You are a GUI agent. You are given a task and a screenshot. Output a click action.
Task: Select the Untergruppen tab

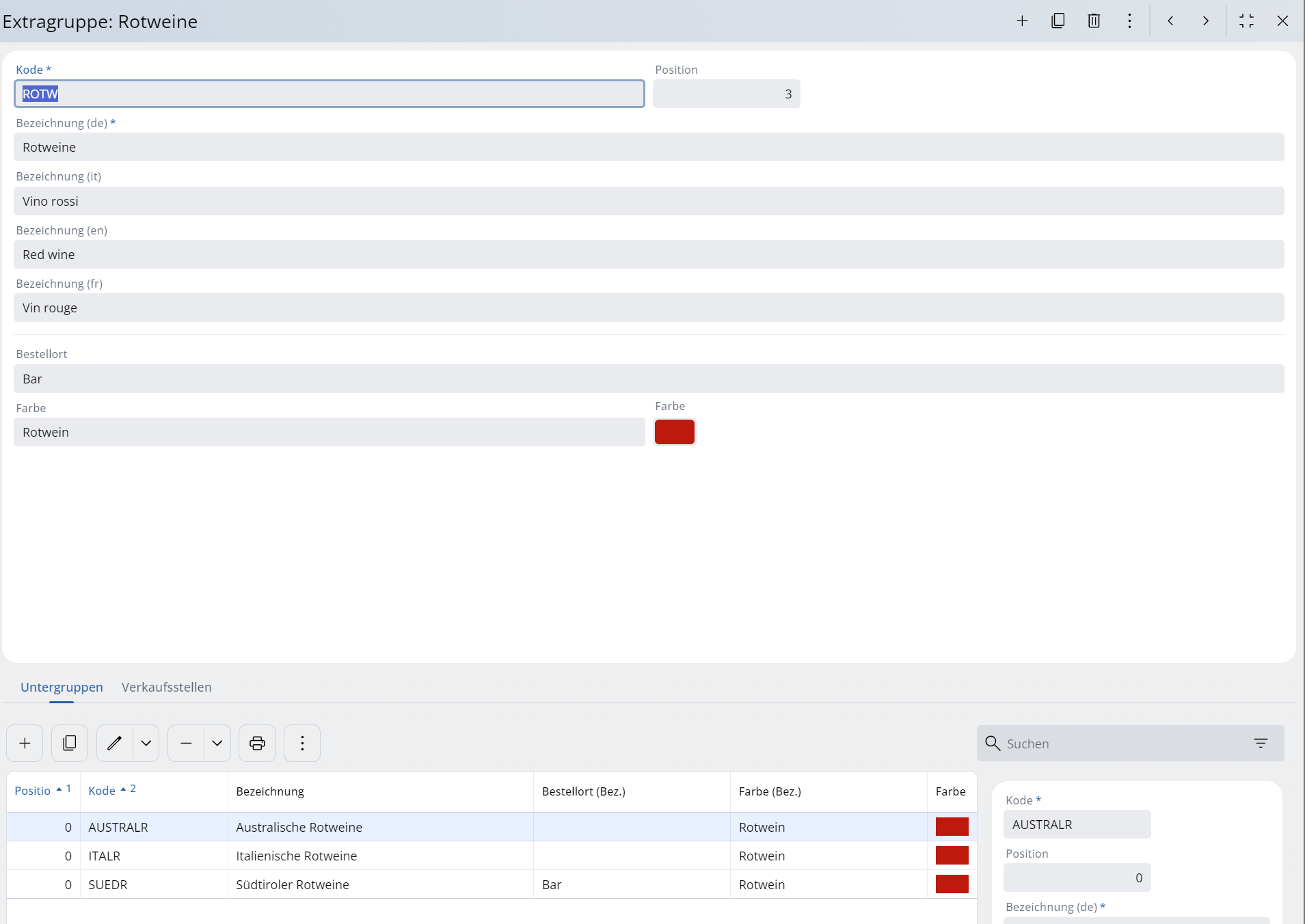pos(62,687)
